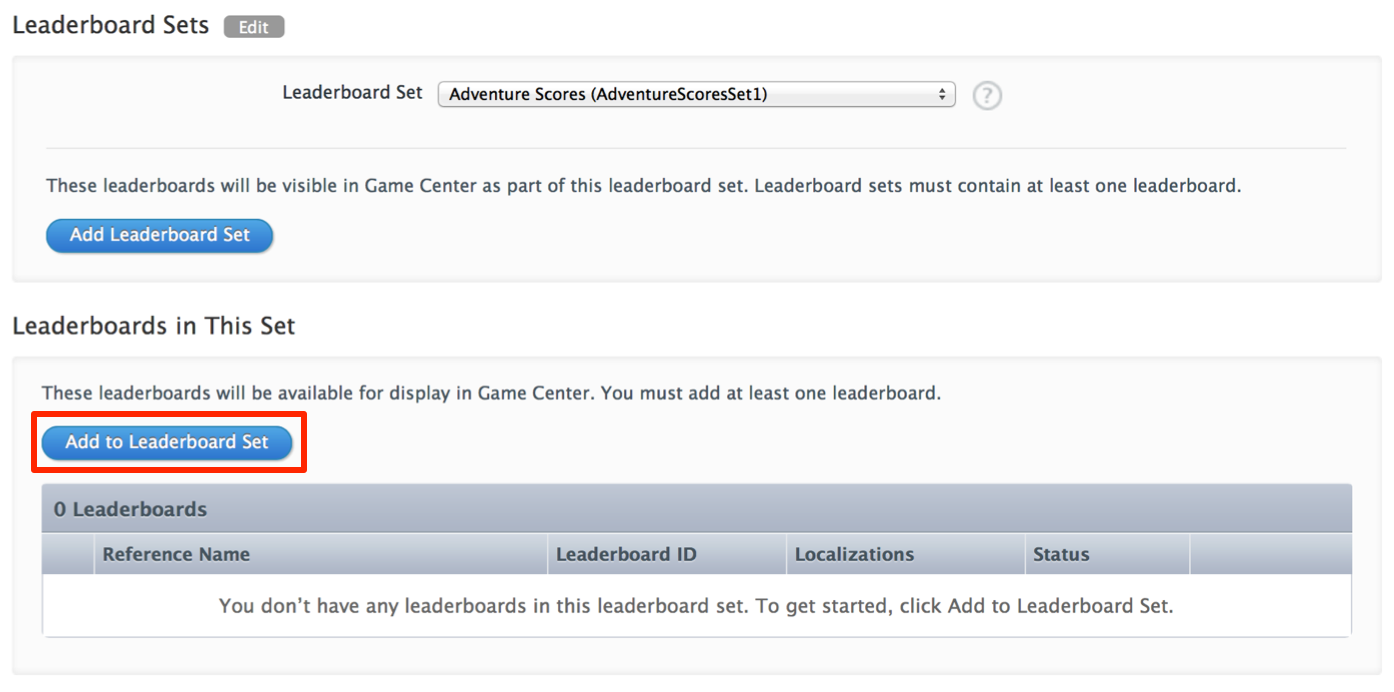1394x692 pixels.
Task: Click the blank column header right of Status
Action: tap(1270, 554)
